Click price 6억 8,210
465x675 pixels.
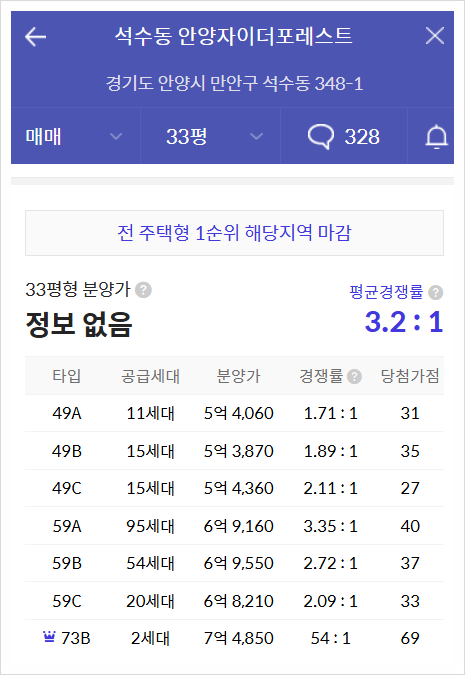tap(239, 601)
